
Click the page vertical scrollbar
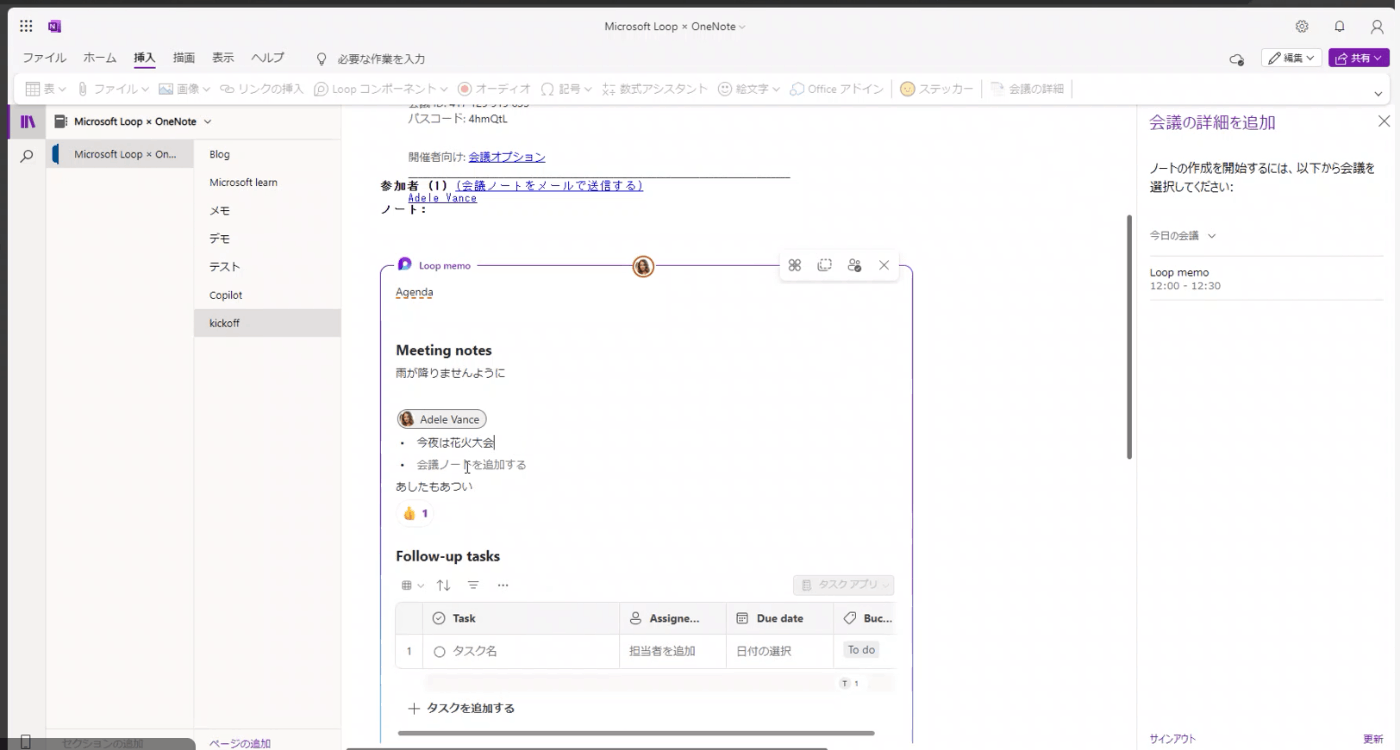click(1129, 337)
